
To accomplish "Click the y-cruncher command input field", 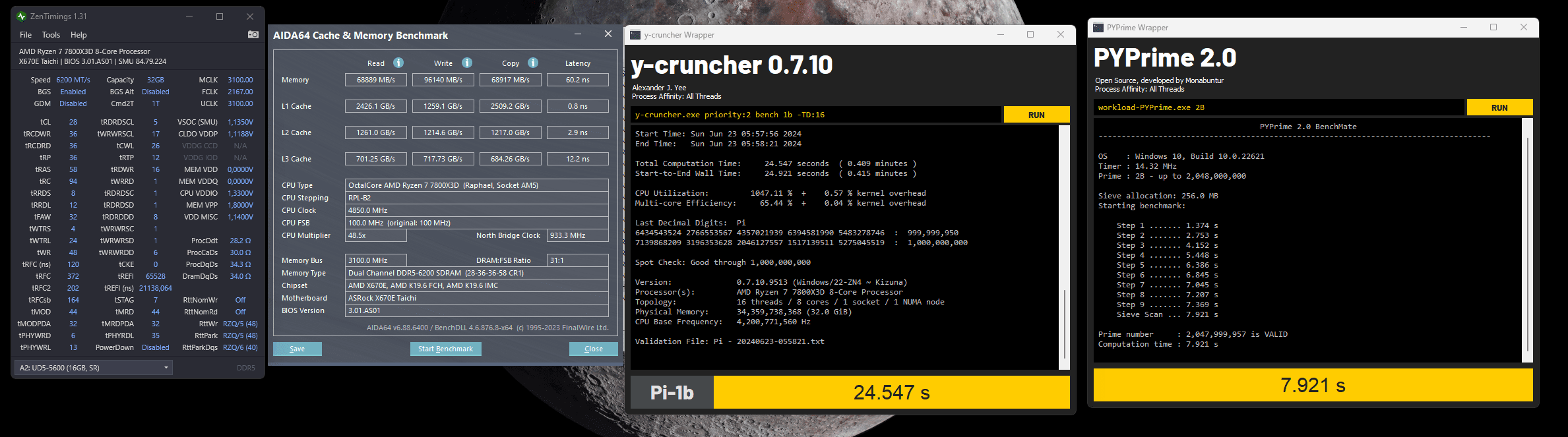I will tap(816, 115).
